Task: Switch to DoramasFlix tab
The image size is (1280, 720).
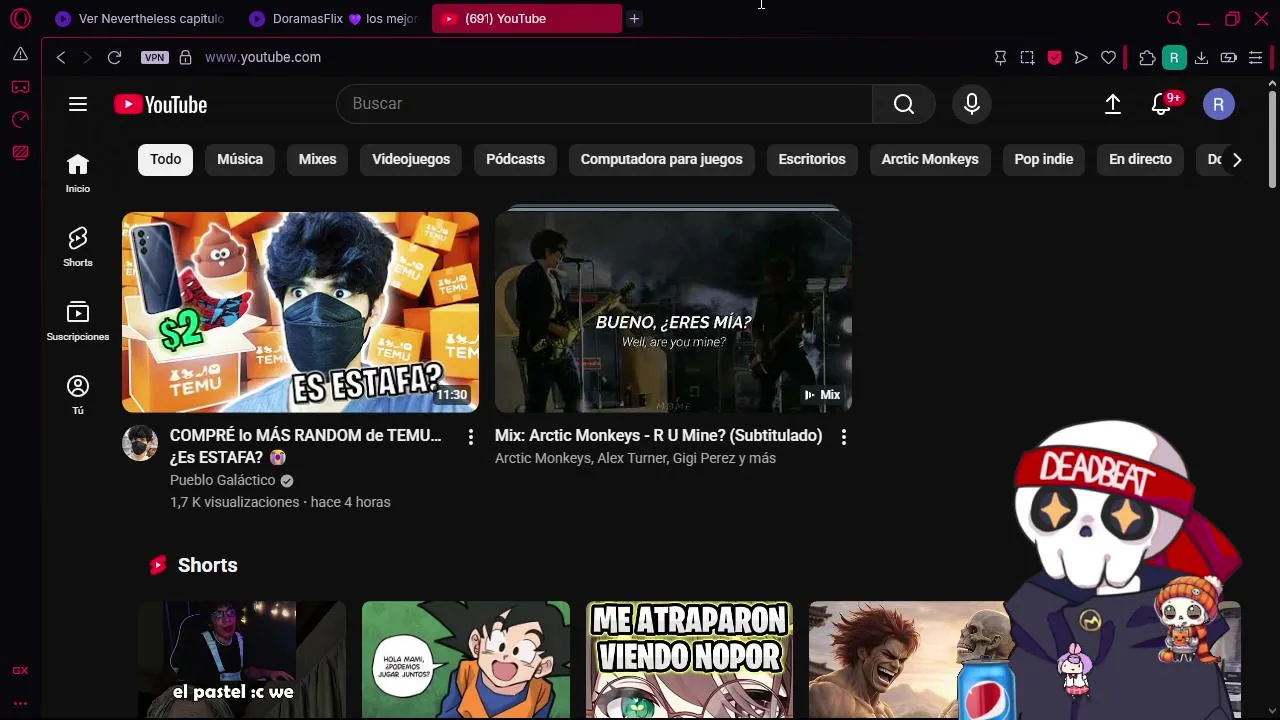Action: point(335,18)
